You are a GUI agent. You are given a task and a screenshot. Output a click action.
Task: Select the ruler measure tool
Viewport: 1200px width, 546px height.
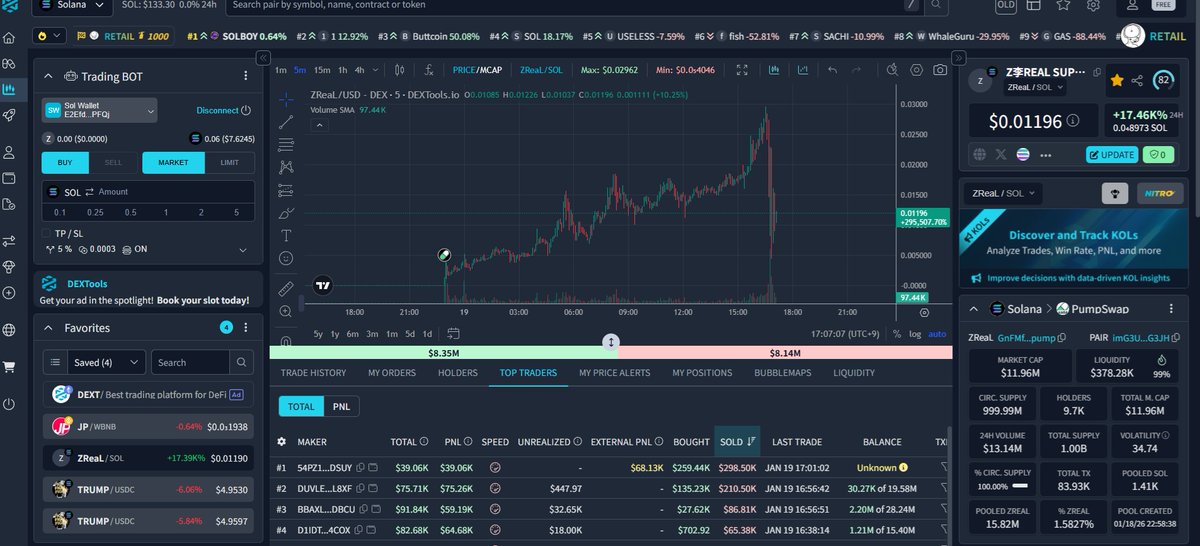click(287, 289)
